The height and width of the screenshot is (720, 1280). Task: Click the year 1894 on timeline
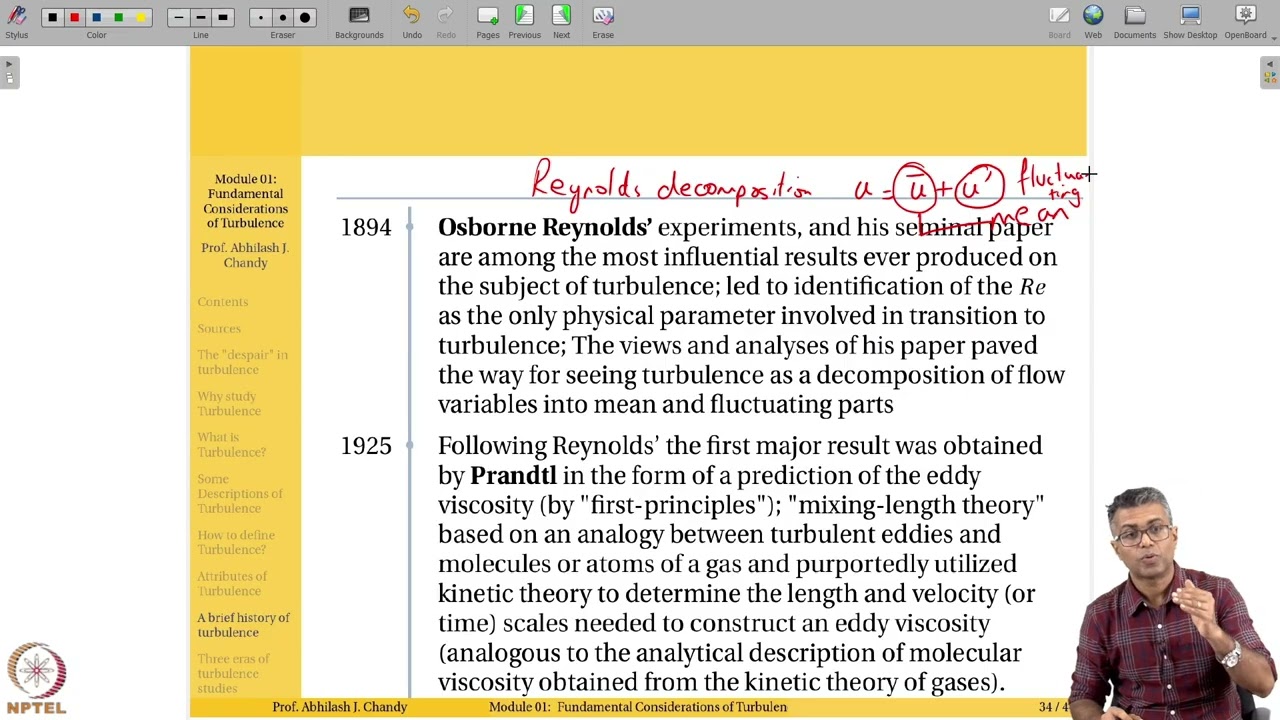click(x=366, y=228)
